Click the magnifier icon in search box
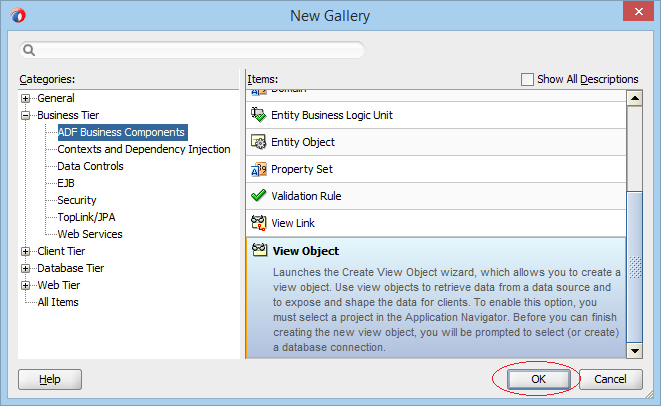This screenshot has width=661, height=406. coord(29,50)
